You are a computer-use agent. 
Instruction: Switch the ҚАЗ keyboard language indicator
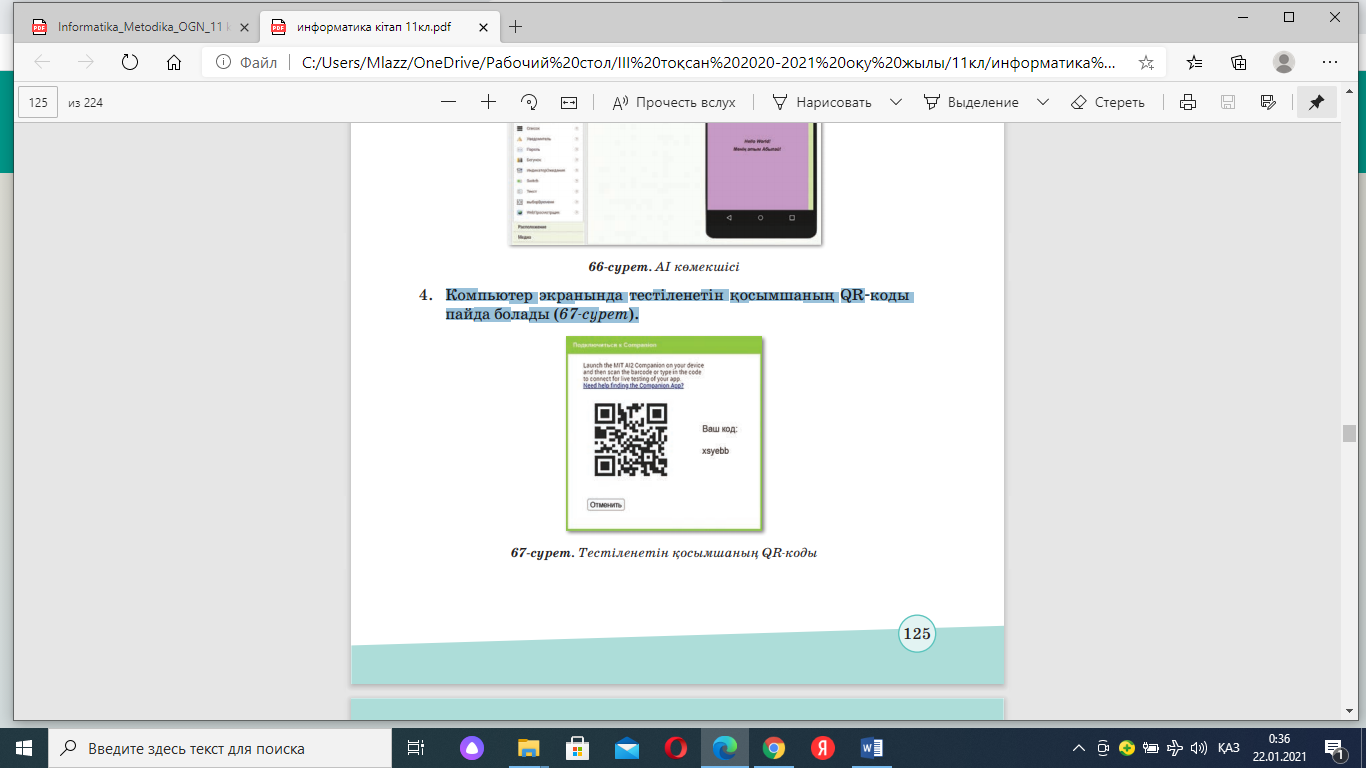point(1229,748)
